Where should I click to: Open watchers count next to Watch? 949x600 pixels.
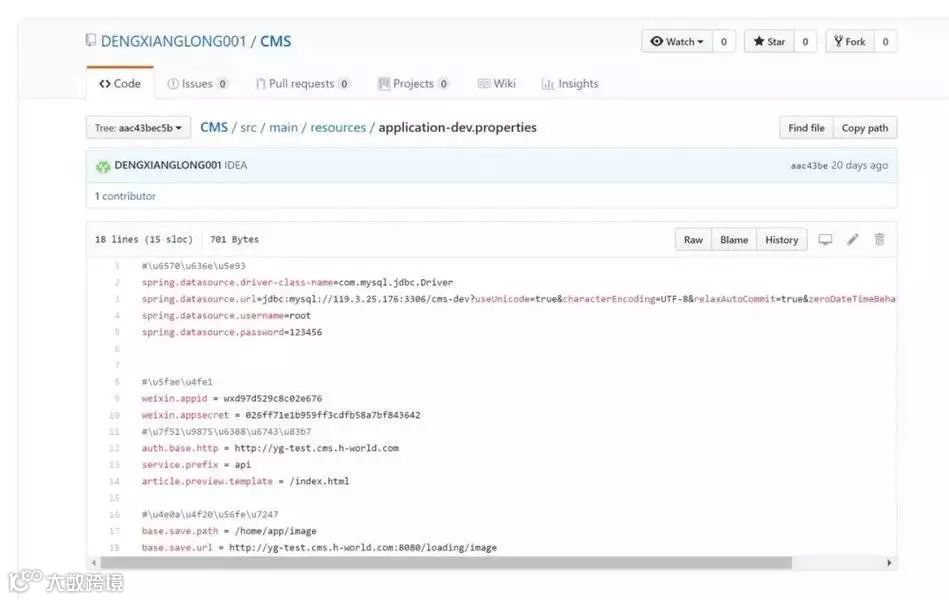pyautogui.click(x=724, y=42)
